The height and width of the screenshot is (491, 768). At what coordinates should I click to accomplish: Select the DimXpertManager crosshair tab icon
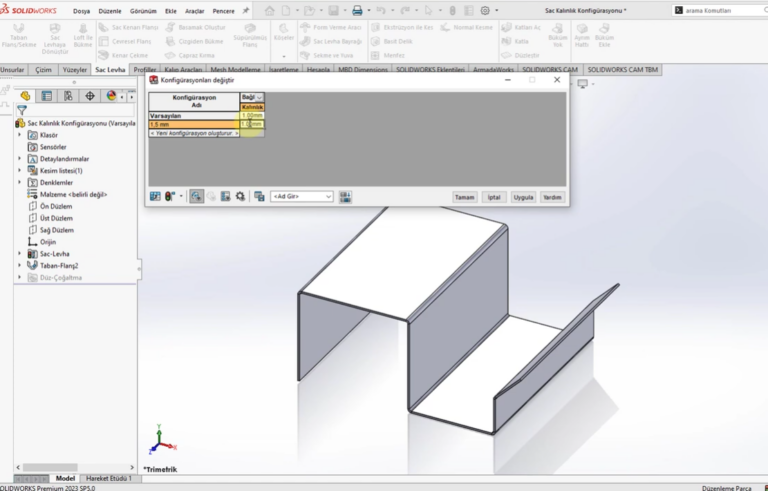90,96
